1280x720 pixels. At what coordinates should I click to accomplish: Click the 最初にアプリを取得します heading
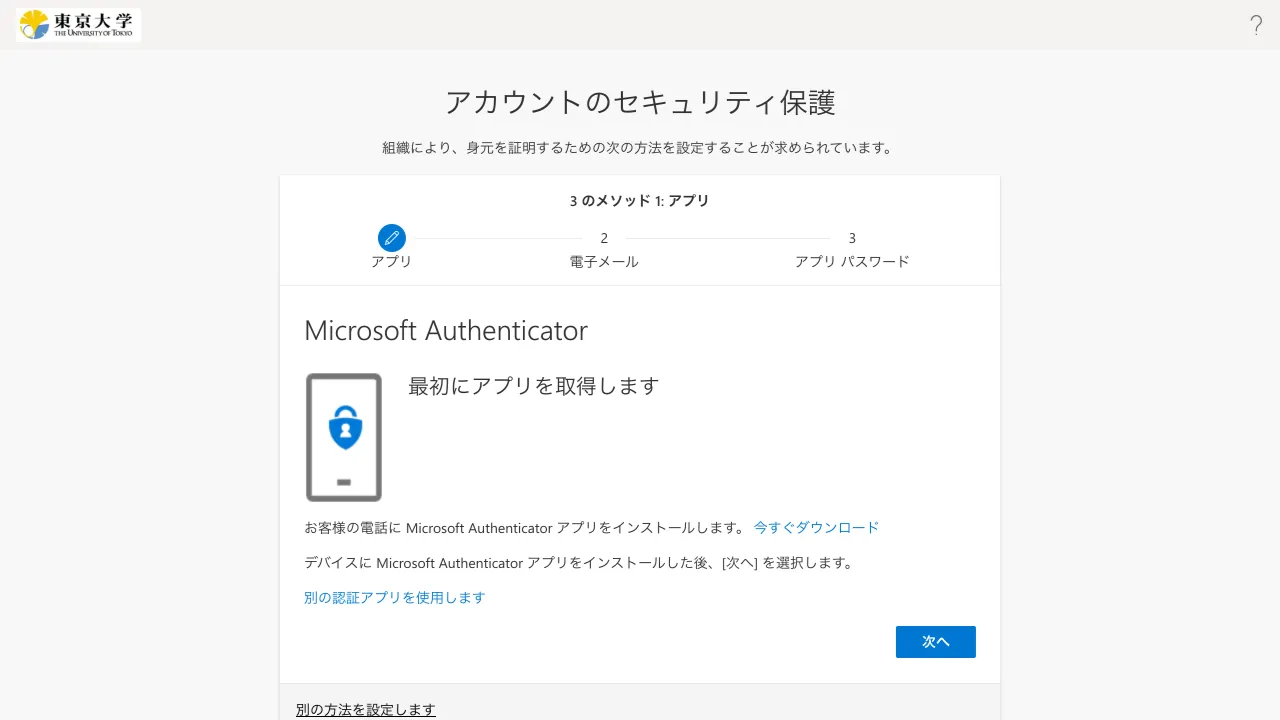(533, 386)
